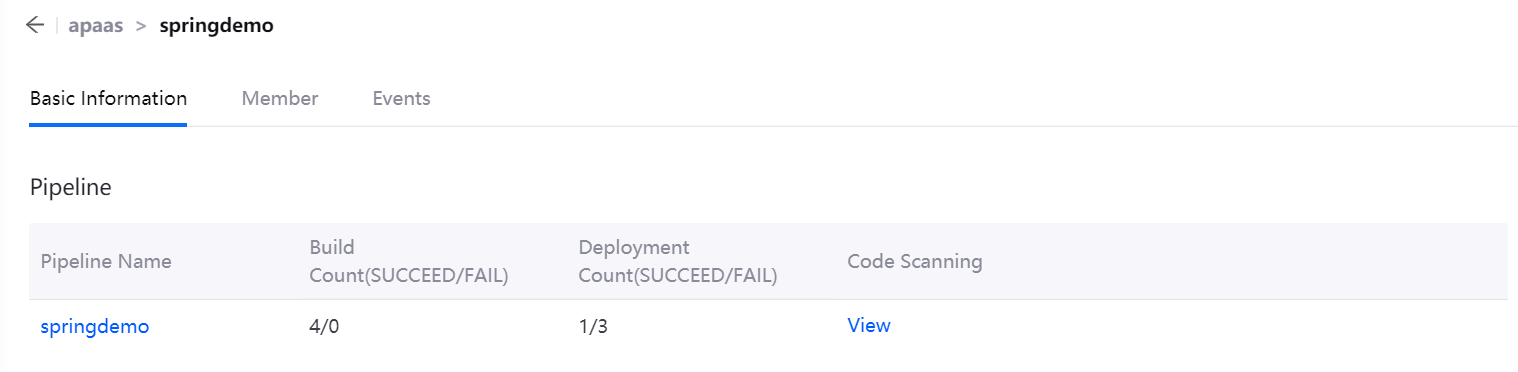Open the apaas breadcrumb link
Screen dimensions: 1518x372
coord(96,26)
